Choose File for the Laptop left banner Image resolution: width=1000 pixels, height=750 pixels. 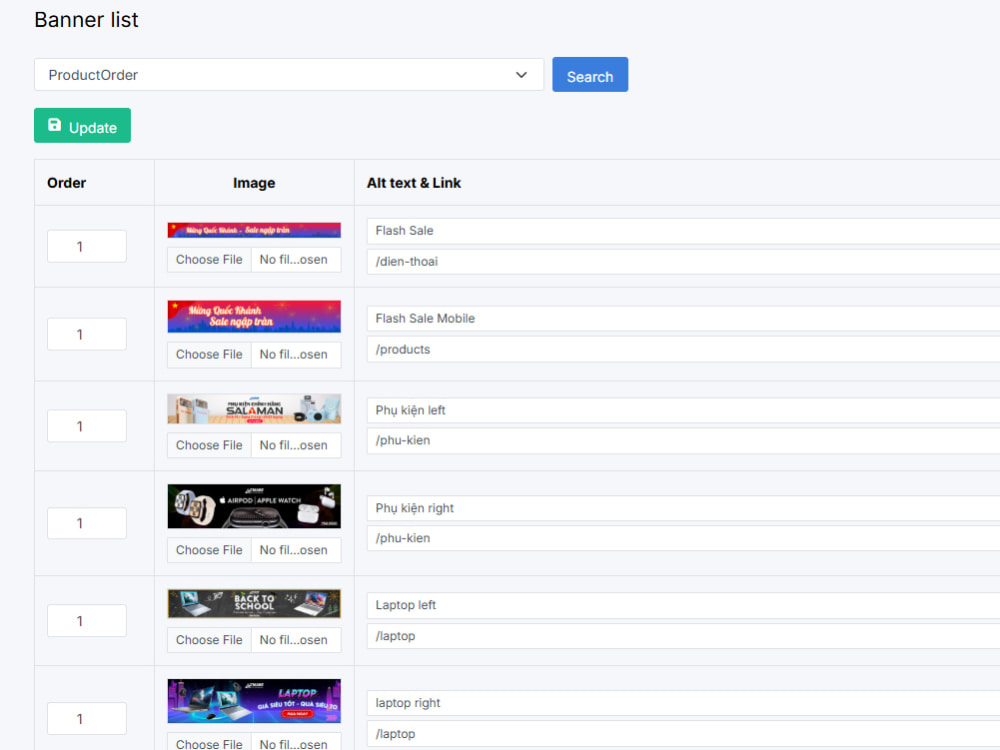[x=209, y=640]
